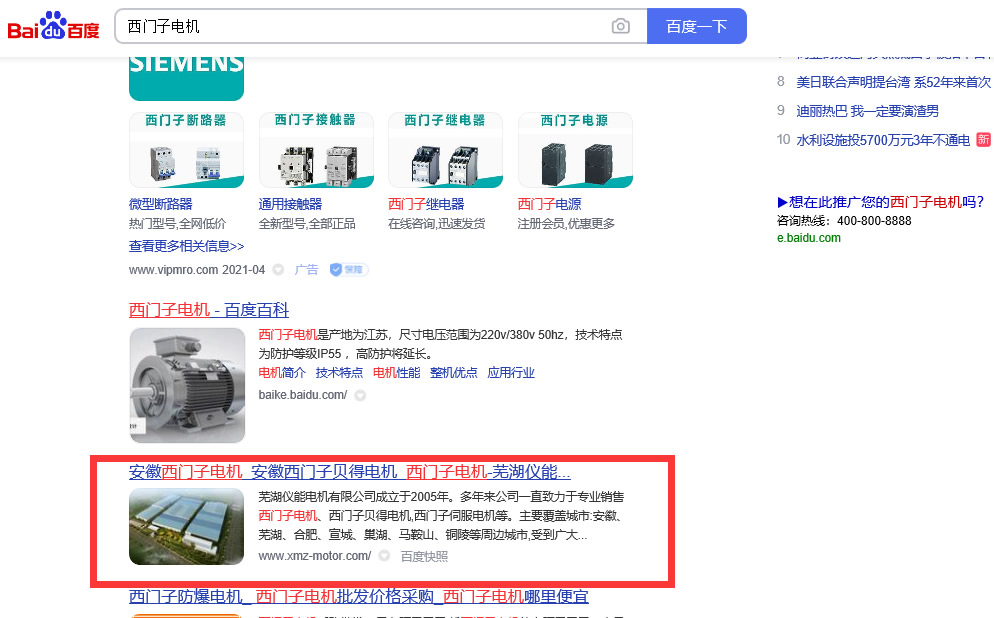The image size is (994, 618).
Task: Open 查看更多相关信息 link
Action: [186, 246]
